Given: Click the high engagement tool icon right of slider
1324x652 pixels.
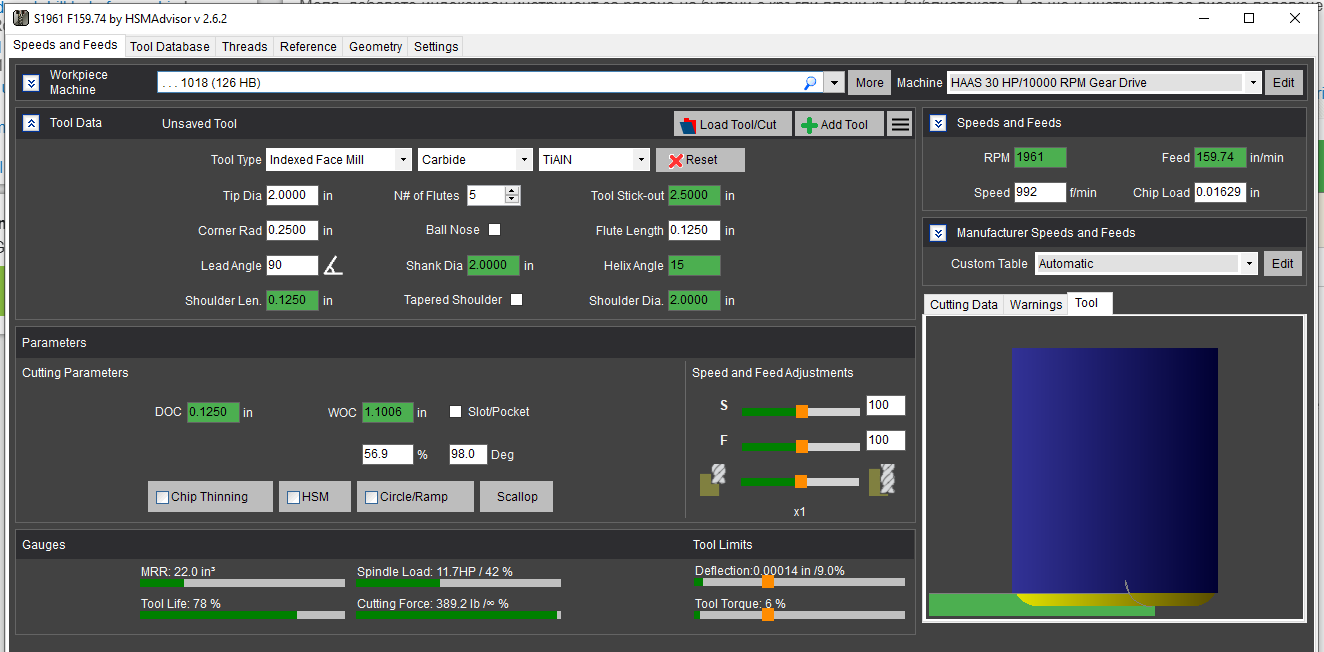Looking at the screenshot, I should [882, 480].
